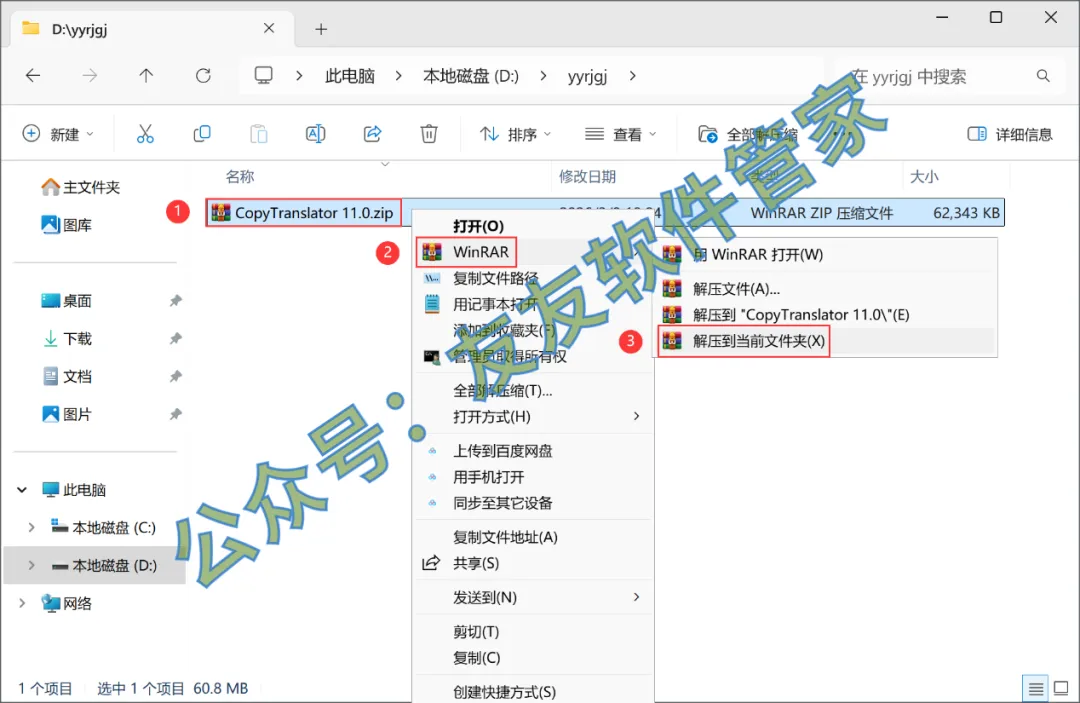Viewport: 1080px width, 703px height.
Task: Click the Rename icon in toolbar
Action: click(315, 134)
